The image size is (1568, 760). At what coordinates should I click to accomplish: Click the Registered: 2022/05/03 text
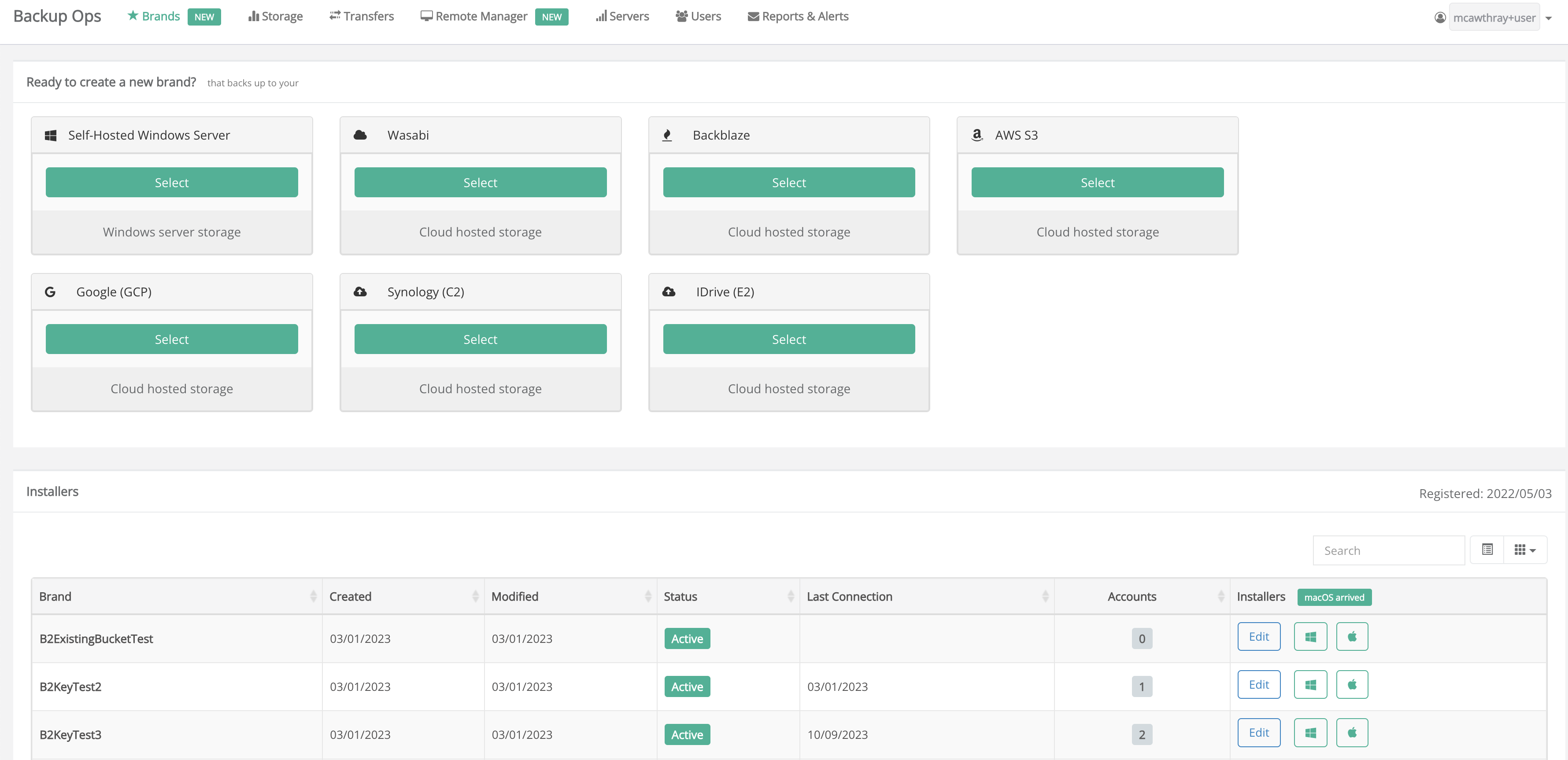point(1485,494)
